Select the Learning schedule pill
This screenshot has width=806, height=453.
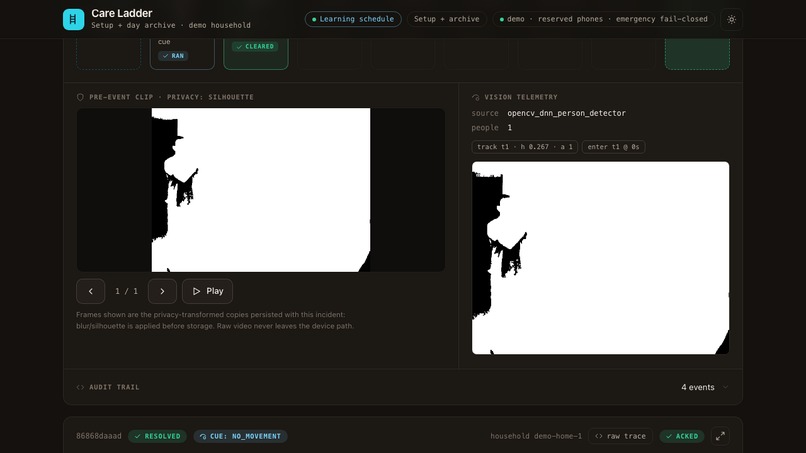tap(353, 19)
